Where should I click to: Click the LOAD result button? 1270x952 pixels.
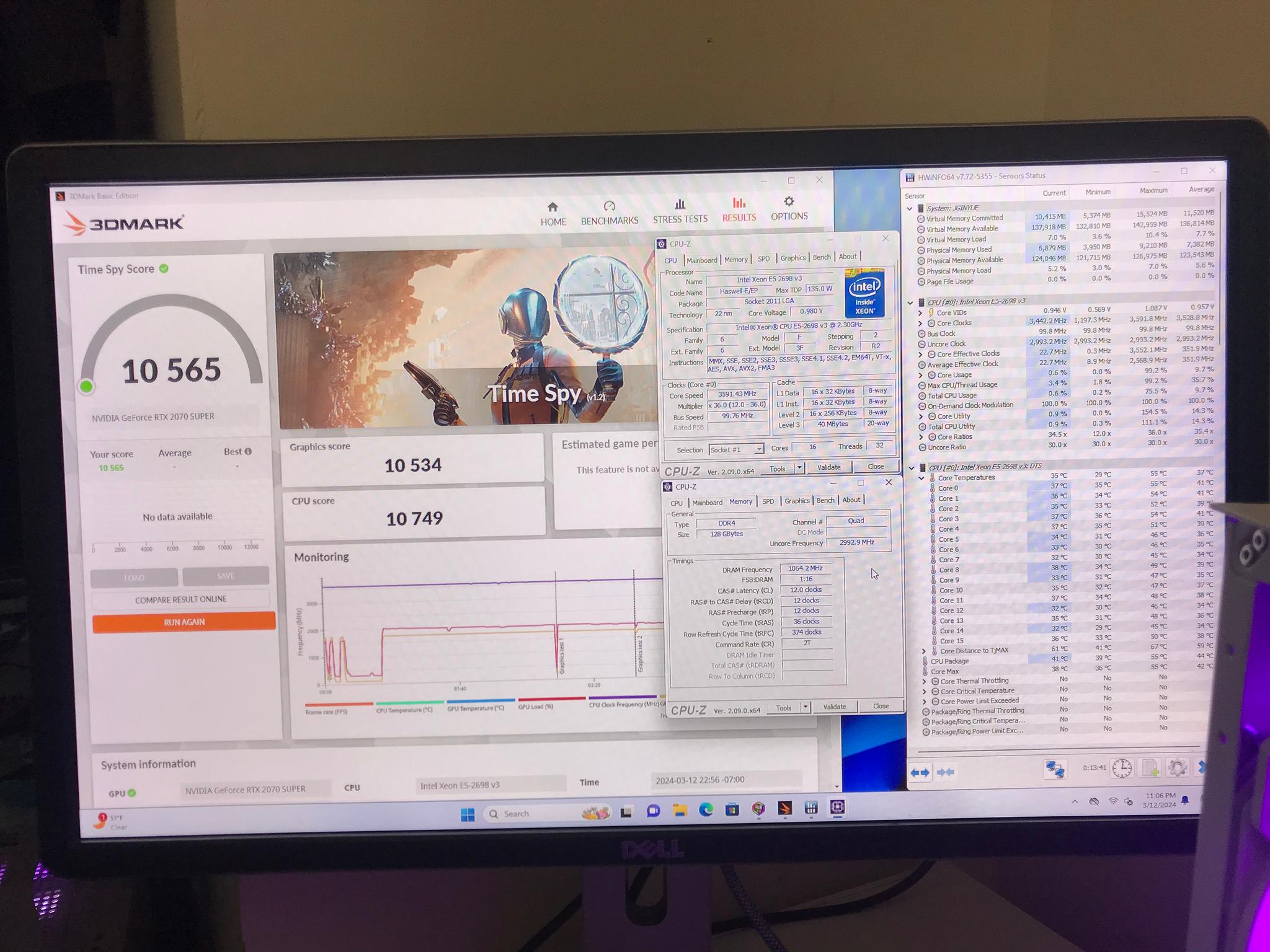click(x=134, y=578)
